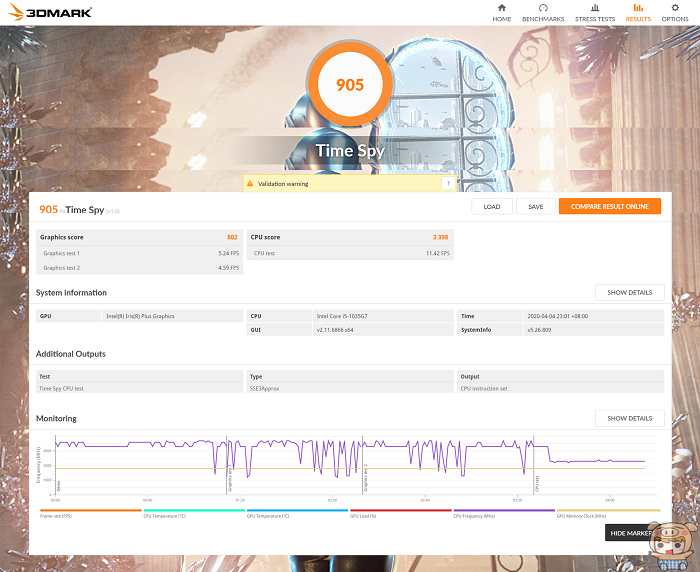Click the 11.42 FPS CPU test result
This screenshot has height=572, width=700.
[438, 253]
